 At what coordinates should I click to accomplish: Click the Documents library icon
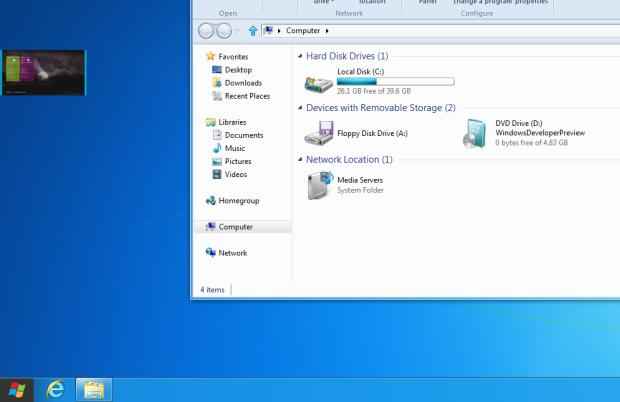217,135
